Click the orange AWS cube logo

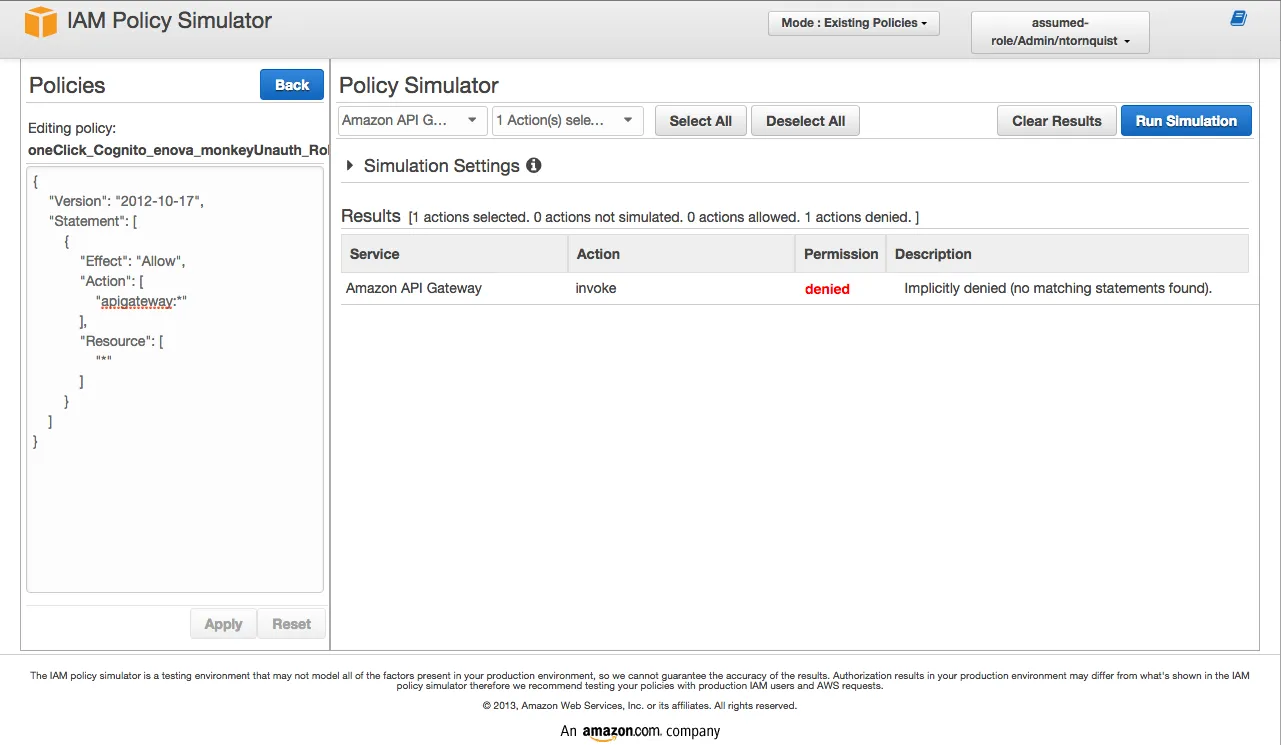pyautogui.click(x=41, y=22)
